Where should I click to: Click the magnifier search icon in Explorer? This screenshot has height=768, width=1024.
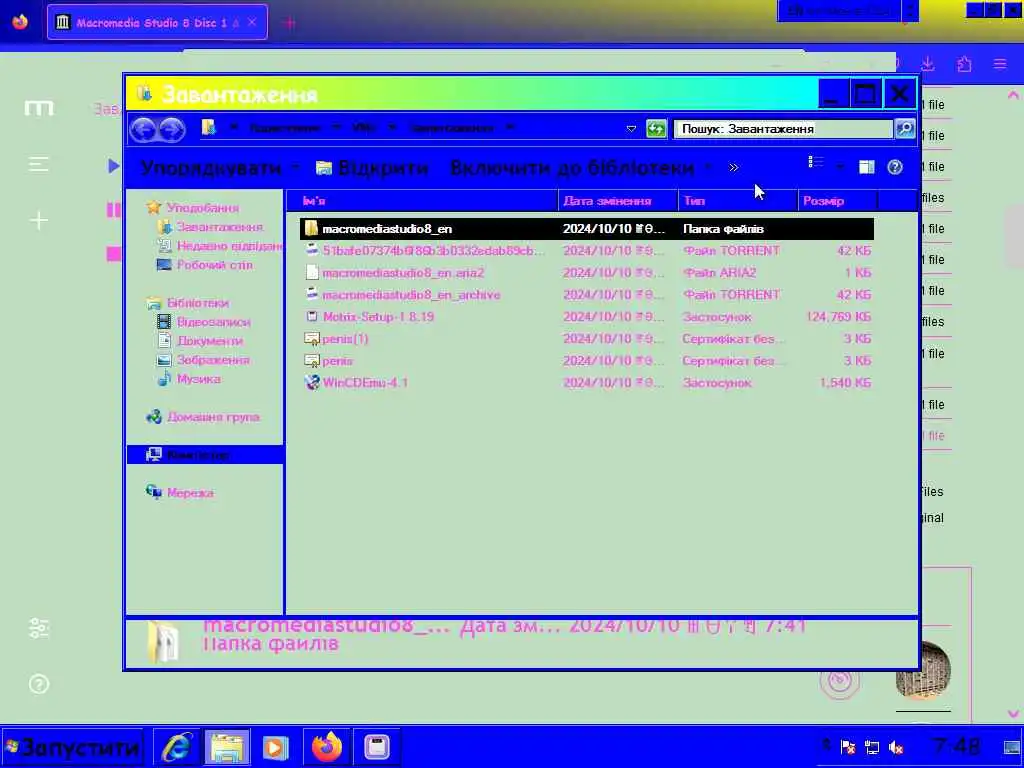point(904,129)
